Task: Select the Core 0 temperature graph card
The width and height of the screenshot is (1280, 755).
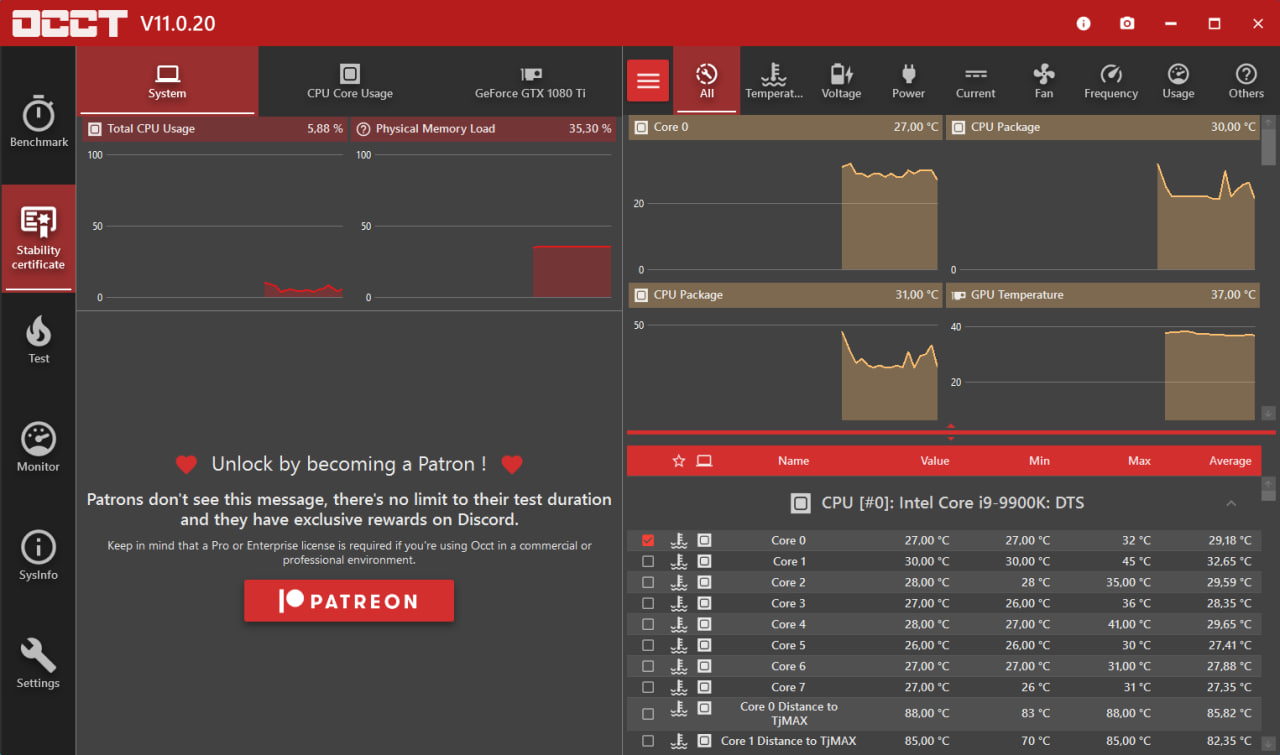Action: tap(785, 194)
